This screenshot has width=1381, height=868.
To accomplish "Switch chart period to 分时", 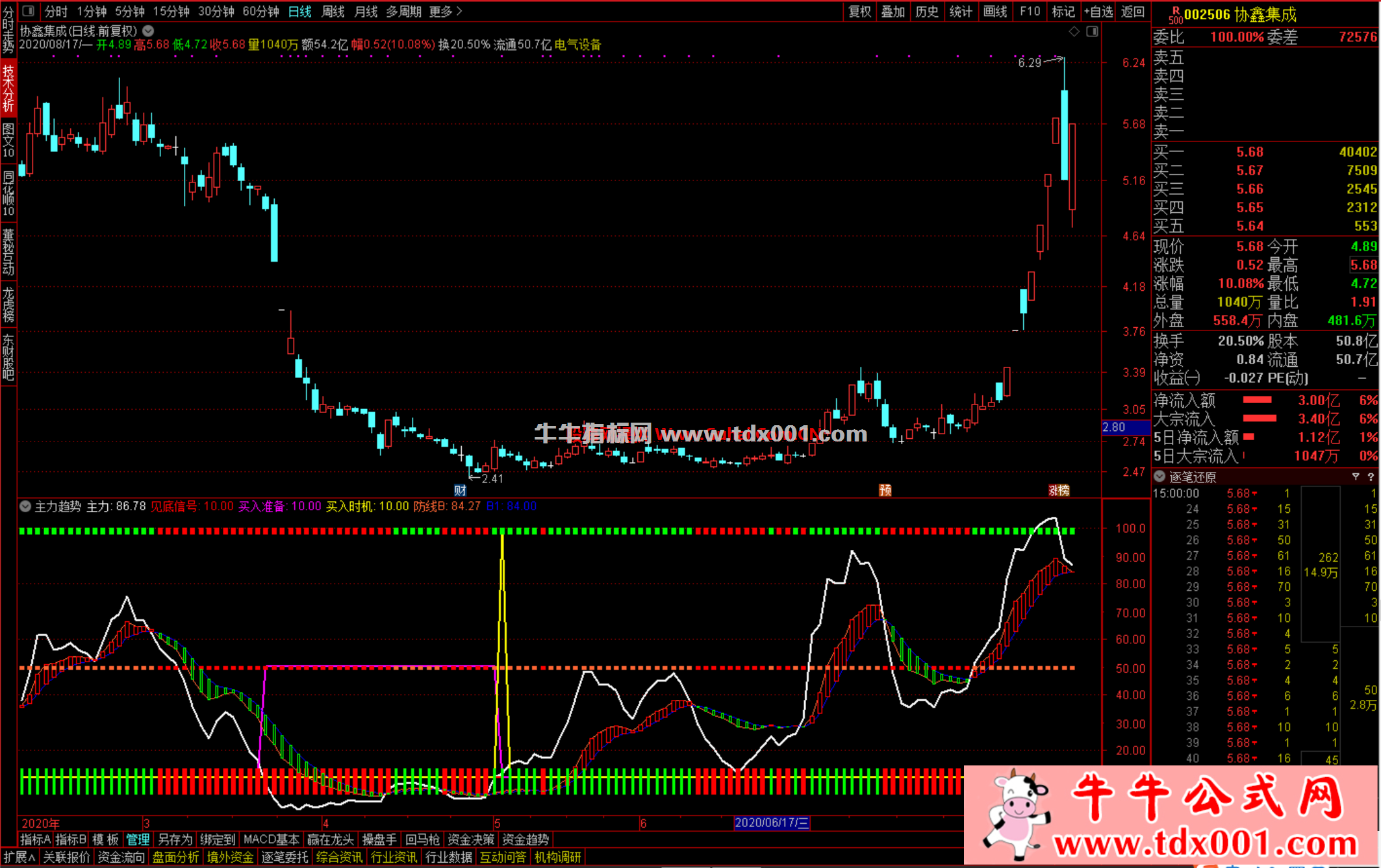I will pos(56,12).
